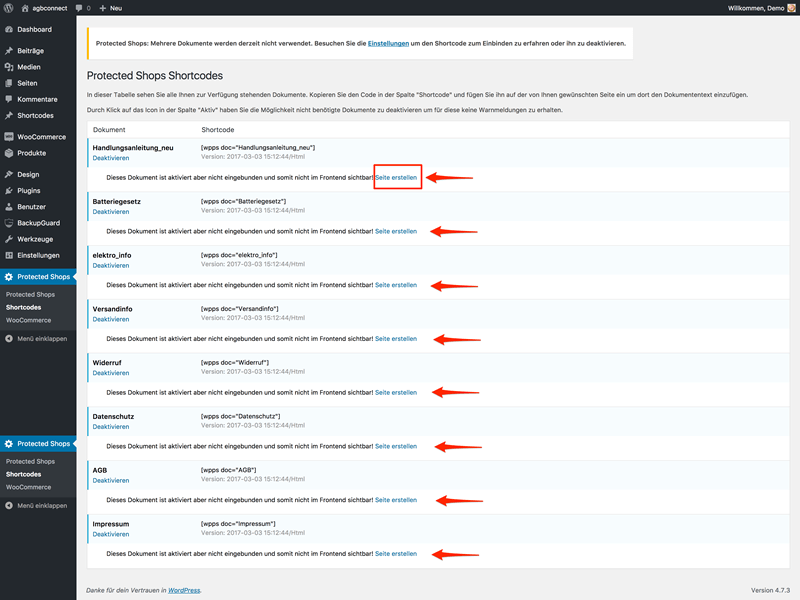
Task: Click the Werkzeuge wrench icon
Action: pos(9,239)
